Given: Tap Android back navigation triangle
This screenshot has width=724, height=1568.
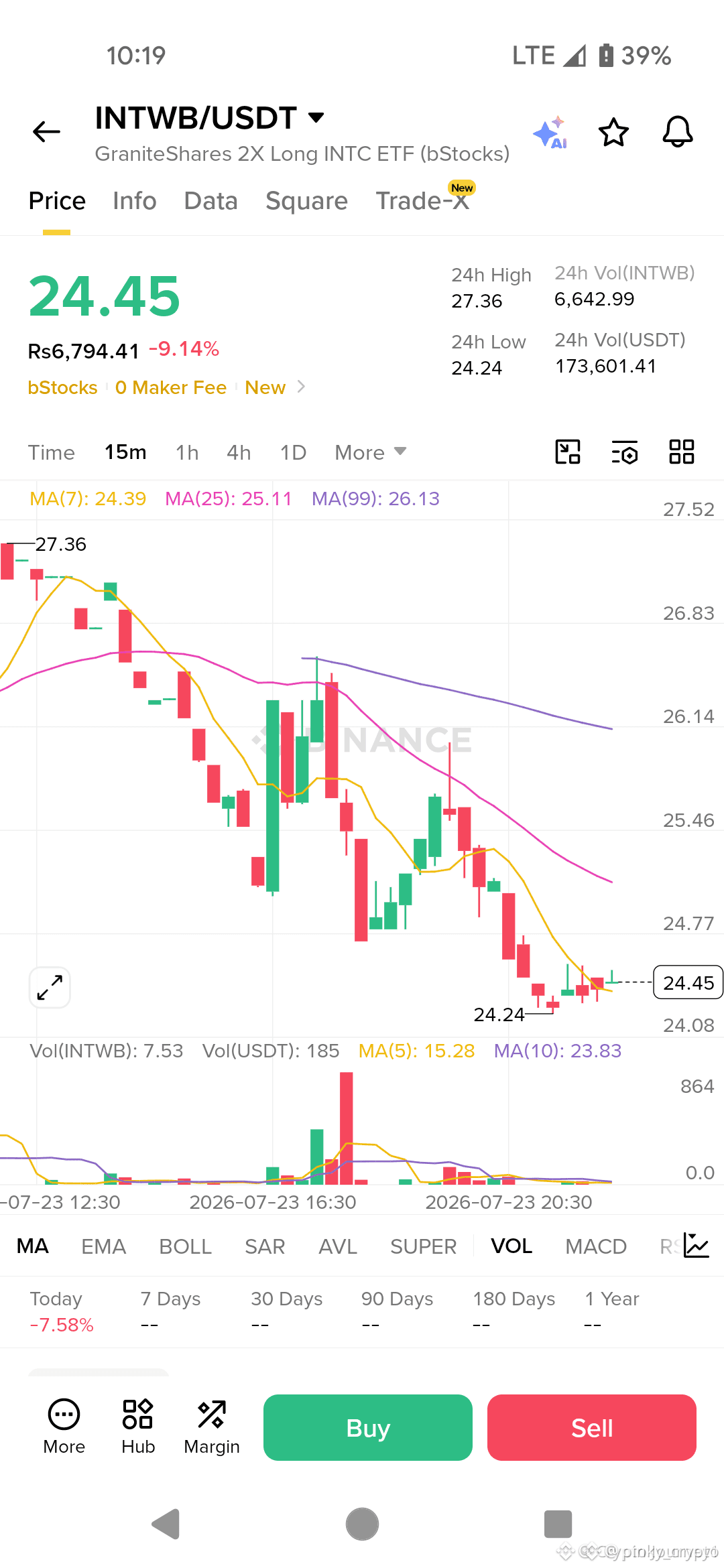Looking at the screenshot, I should click(x=166, y=1524).
